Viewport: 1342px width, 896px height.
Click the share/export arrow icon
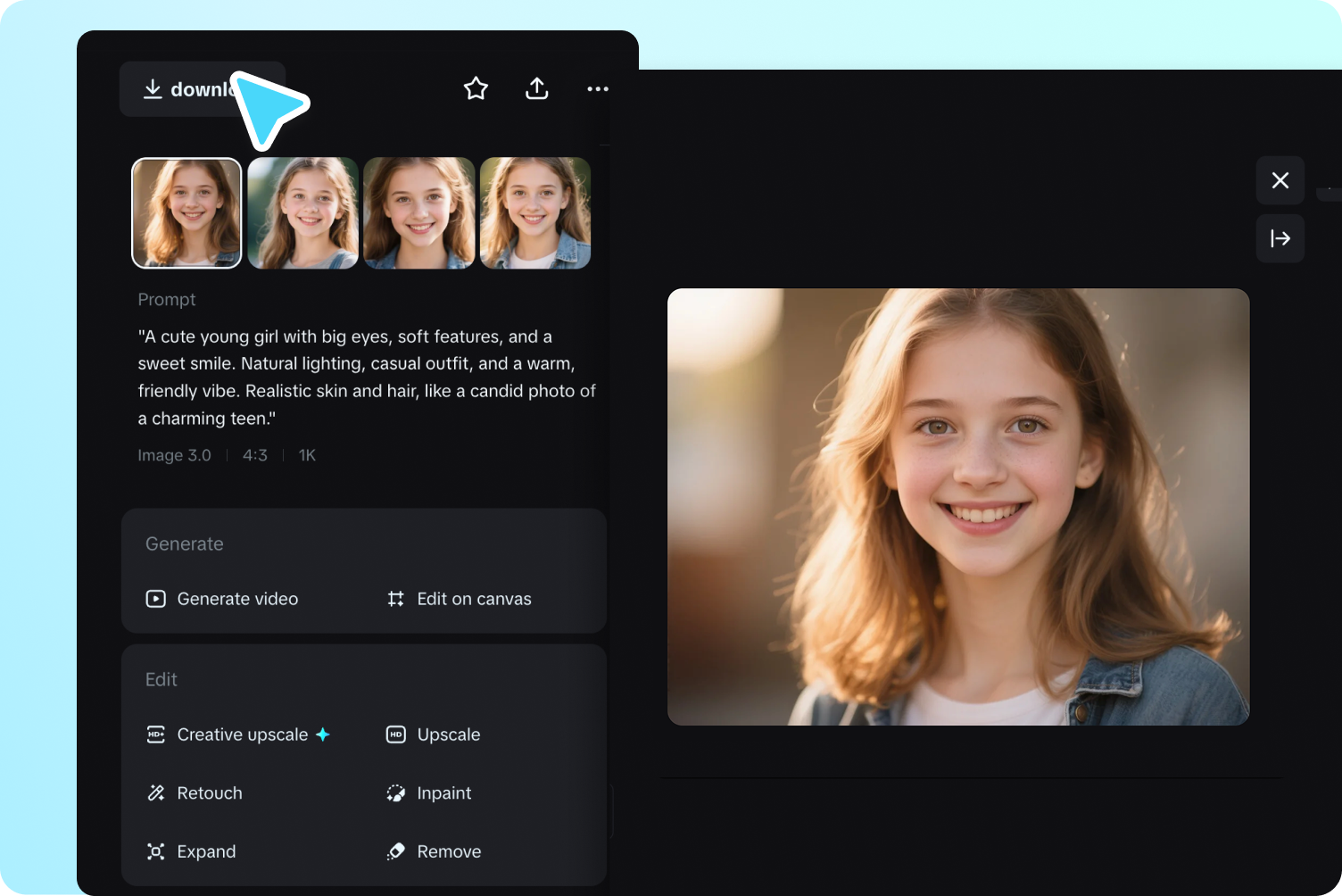point(536,88)
